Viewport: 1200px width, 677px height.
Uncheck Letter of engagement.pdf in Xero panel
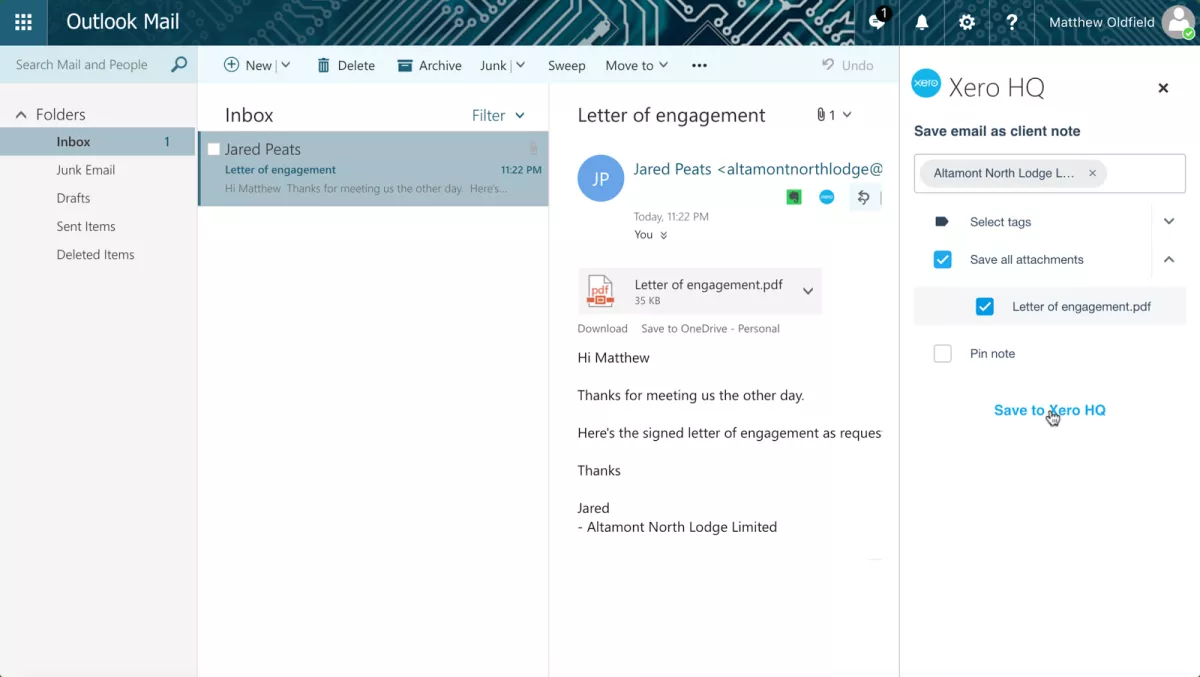[x=985, y=307]
